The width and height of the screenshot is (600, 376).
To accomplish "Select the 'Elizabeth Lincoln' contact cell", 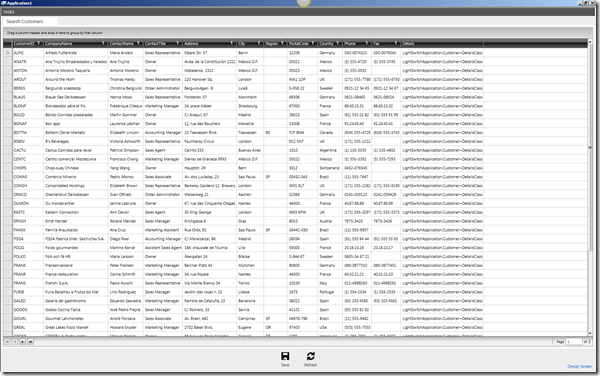I will coord(126,132).
